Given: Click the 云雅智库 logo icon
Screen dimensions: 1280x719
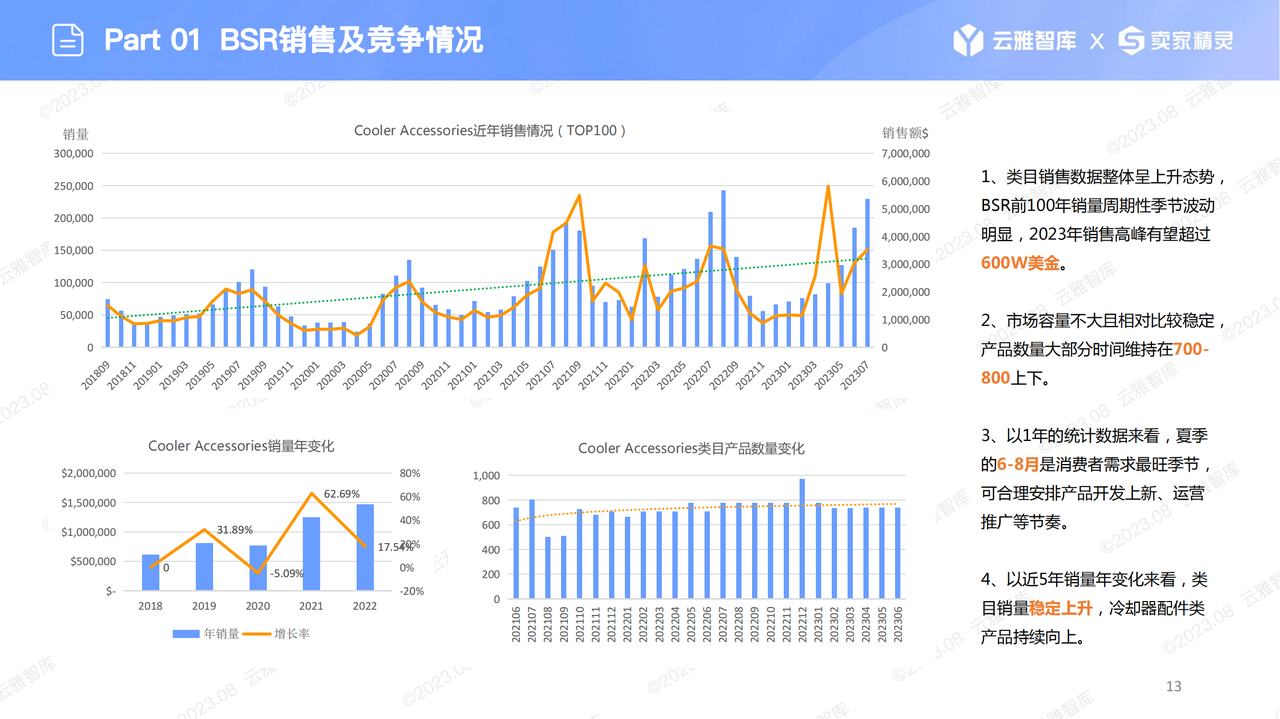Looking at the screenshot, I should (968, 40).
